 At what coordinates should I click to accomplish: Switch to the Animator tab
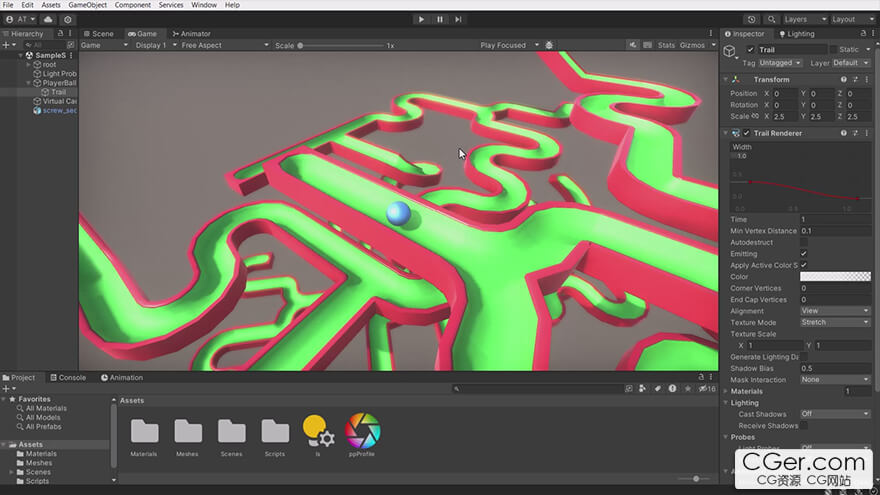coord(192,34)
